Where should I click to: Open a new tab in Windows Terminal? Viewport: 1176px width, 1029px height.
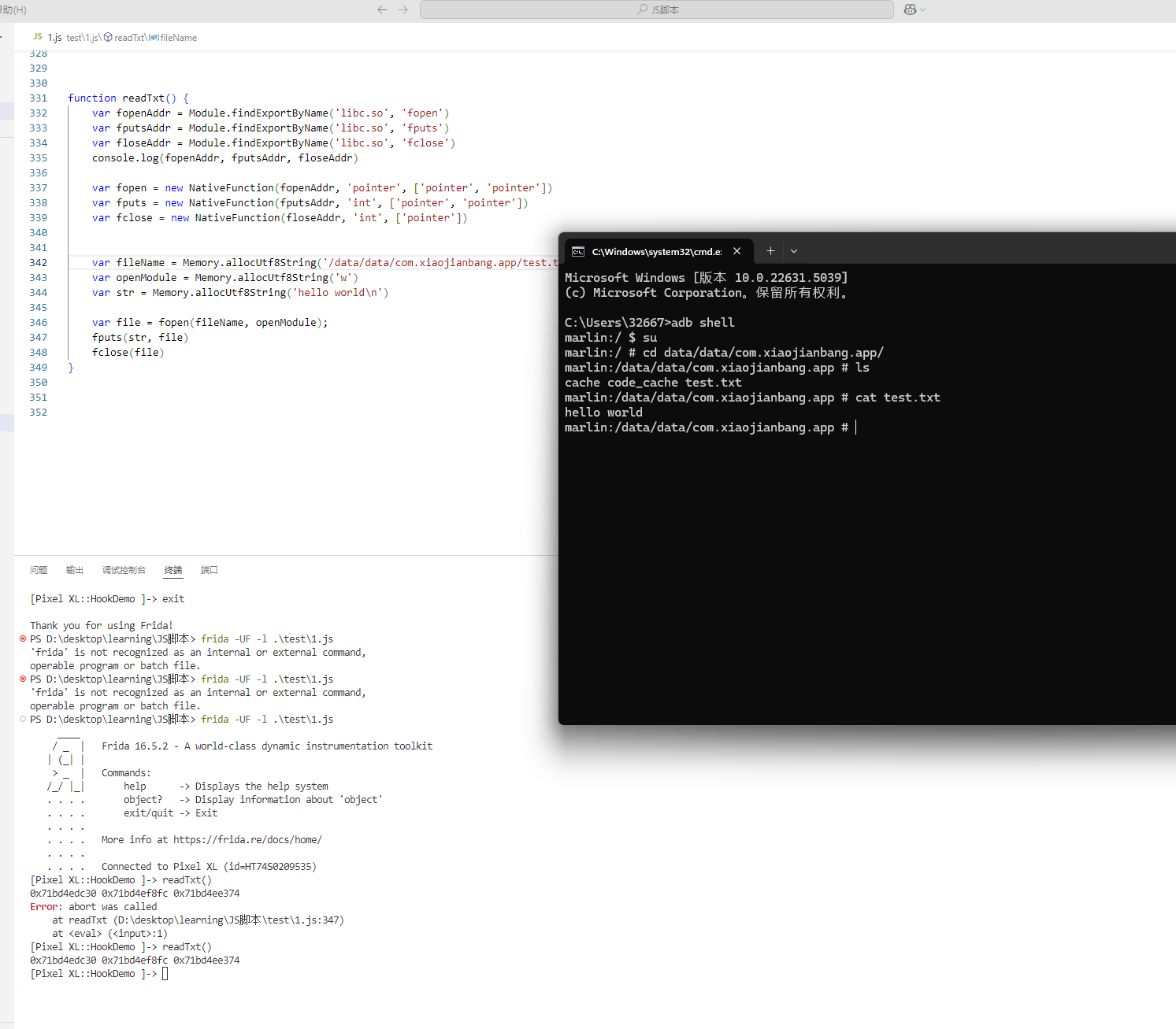pyautogui.click(x=770, y=251)
